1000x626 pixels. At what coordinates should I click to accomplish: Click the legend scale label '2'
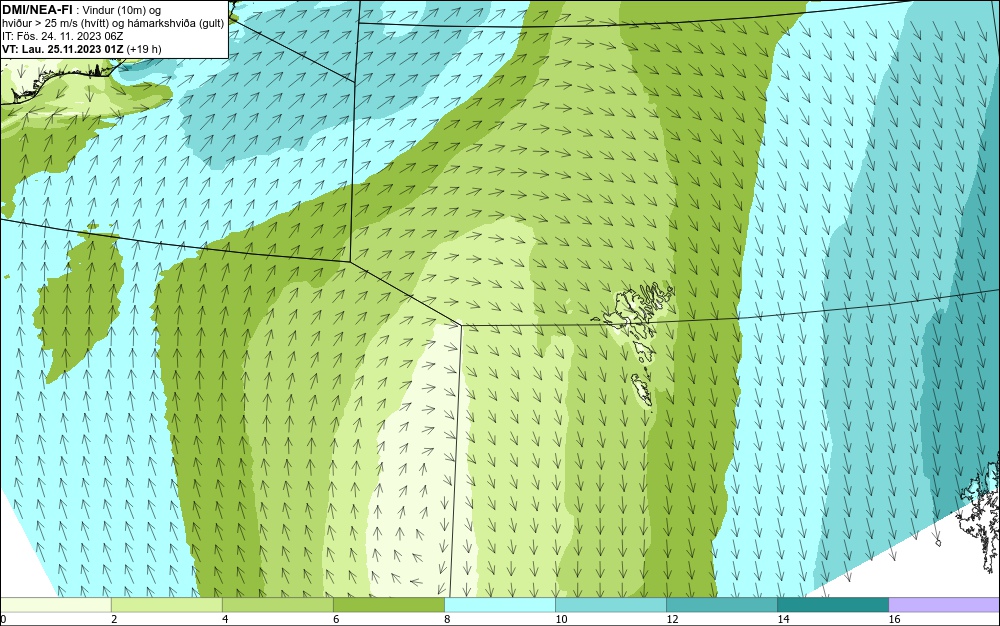(114, 619)
